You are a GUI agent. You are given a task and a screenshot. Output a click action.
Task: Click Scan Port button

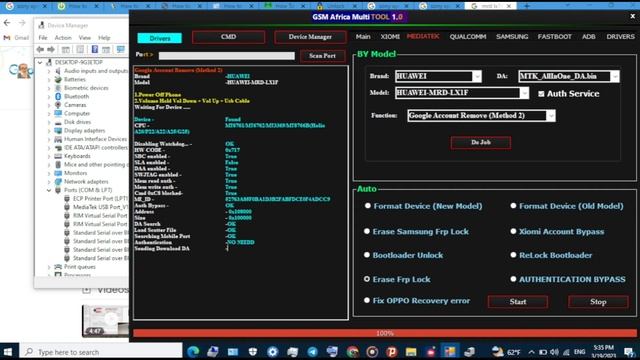tap(322, 56)
